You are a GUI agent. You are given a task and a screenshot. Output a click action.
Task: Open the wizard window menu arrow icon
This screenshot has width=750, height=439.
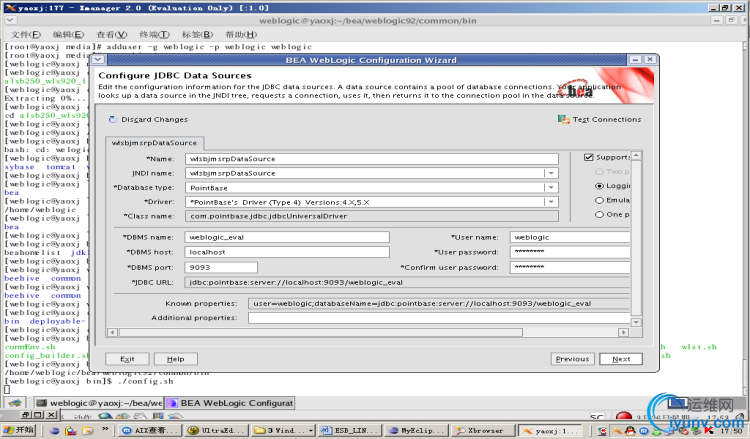coord(98,60)
